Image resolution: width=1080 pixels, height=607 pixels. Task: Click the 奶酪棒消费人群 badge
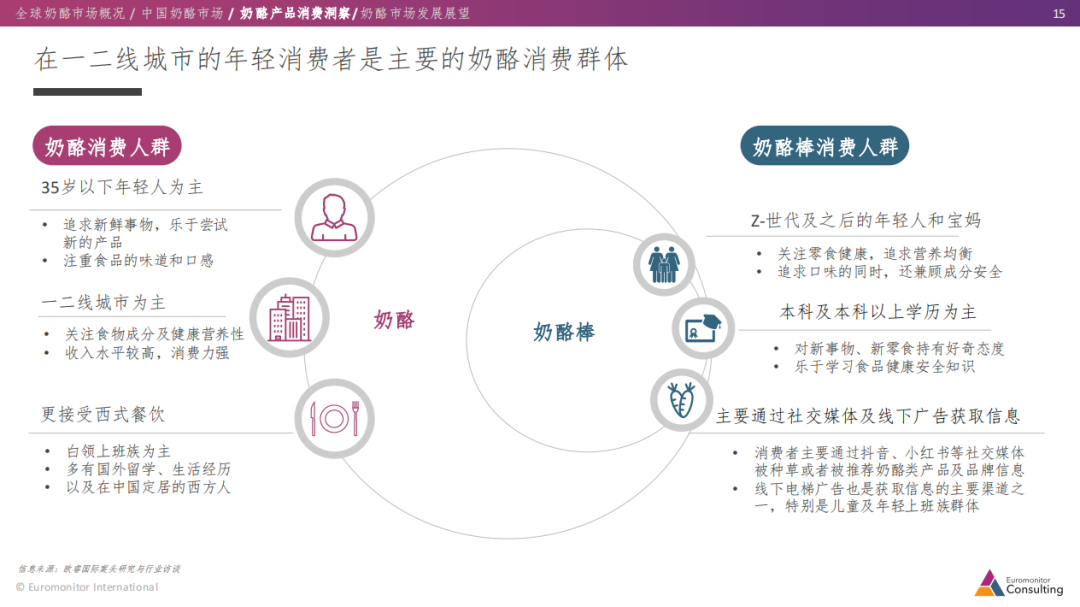(825, 145)
